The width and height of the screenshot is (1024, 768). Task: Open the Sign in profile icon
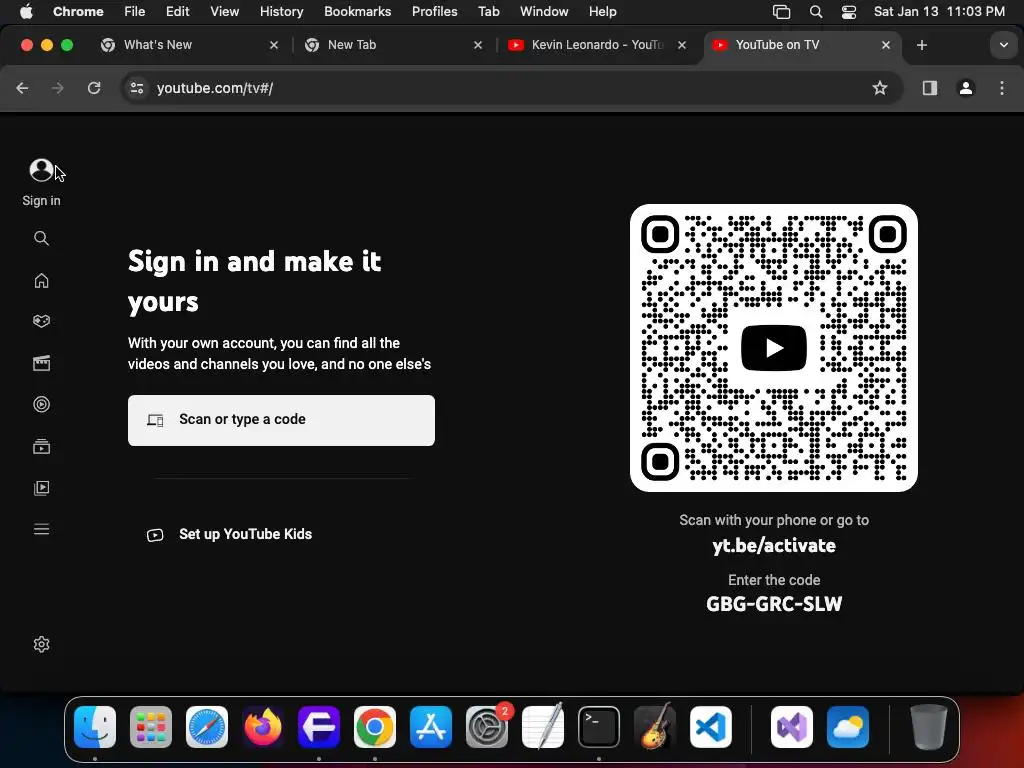pos(41,170)
